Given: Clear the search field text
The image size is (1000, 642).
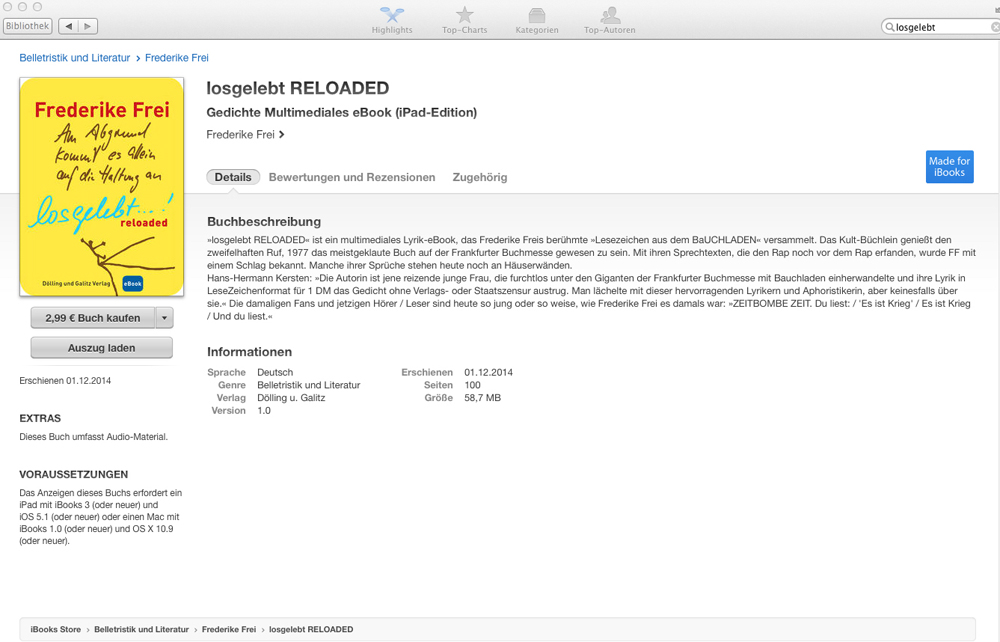Looking at the screenshot, I should click(x=995, y=27).
